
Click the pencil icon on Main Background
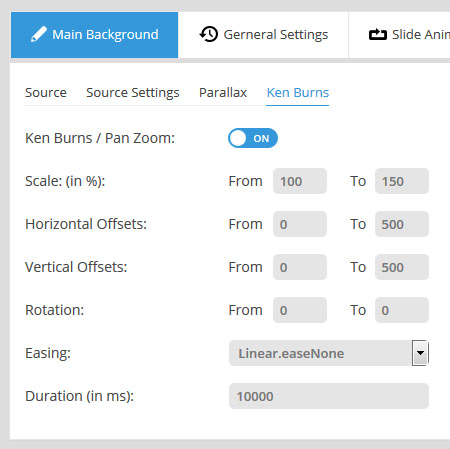pos(39,34)
